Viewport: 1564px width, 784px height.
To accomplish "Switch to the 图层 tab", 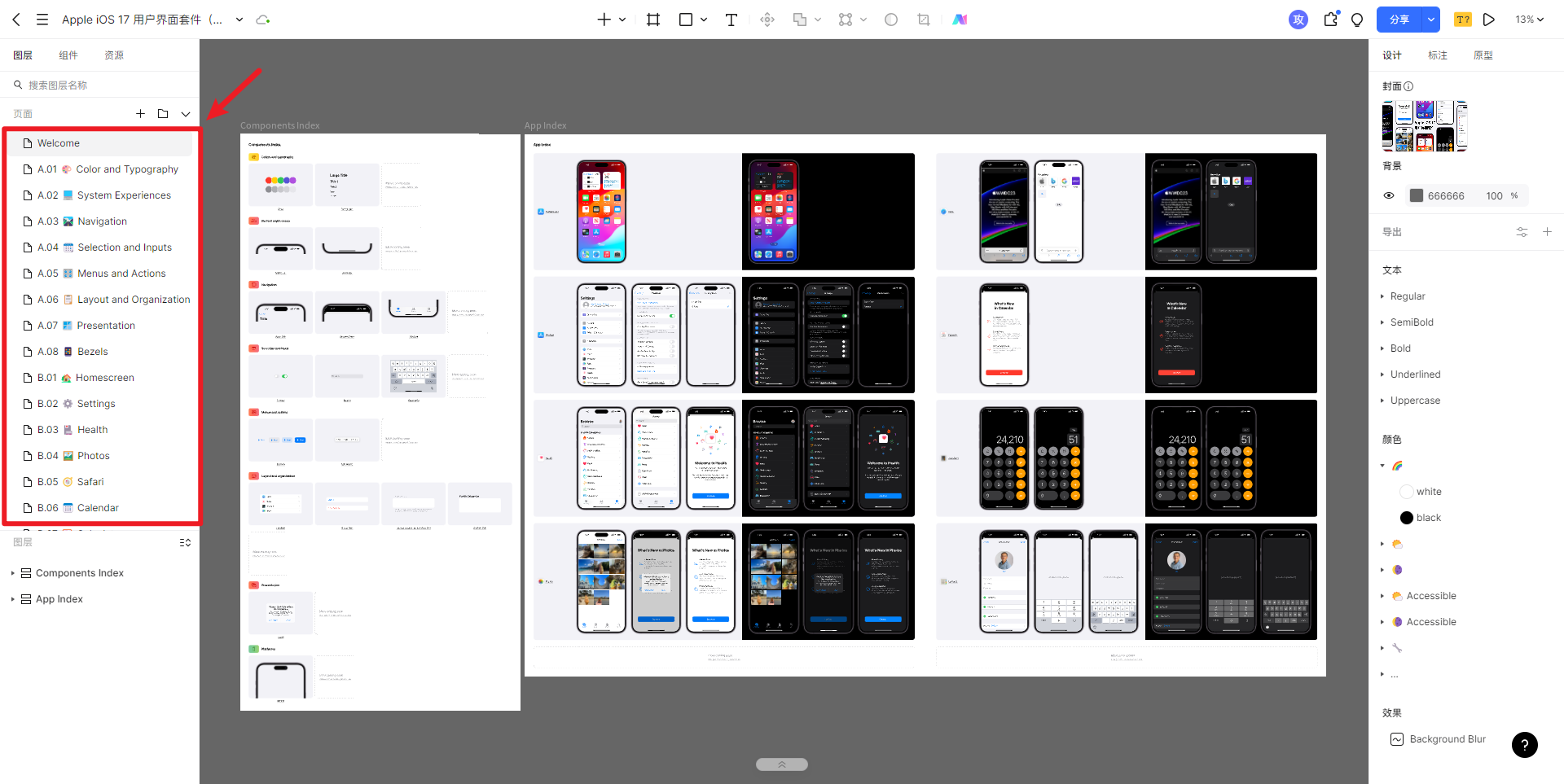I will pyautogui.click(x=23, y=55).
